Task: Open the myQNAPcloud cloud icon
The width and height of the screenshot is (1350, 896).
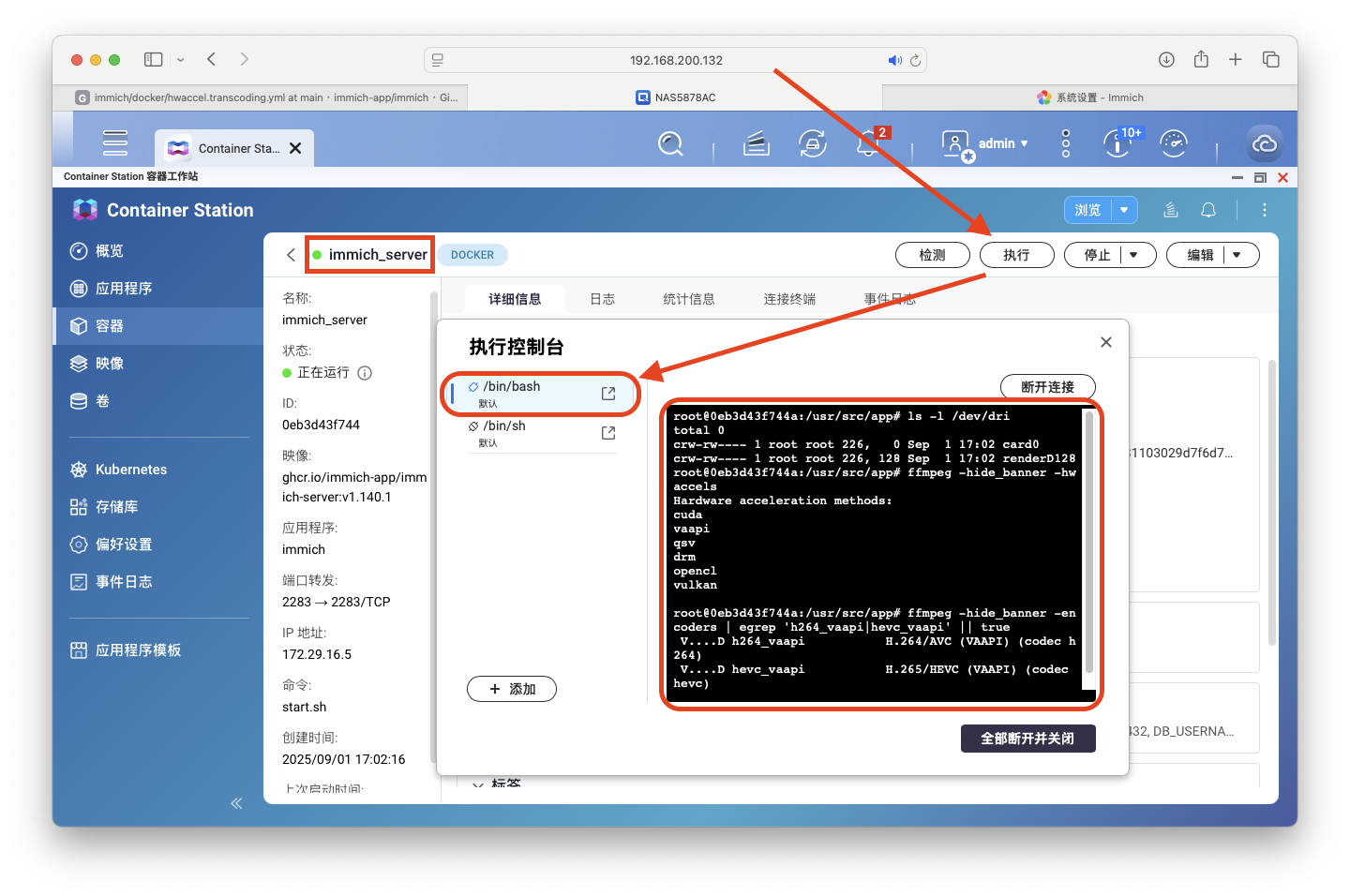Action: tap(1265, 144)
